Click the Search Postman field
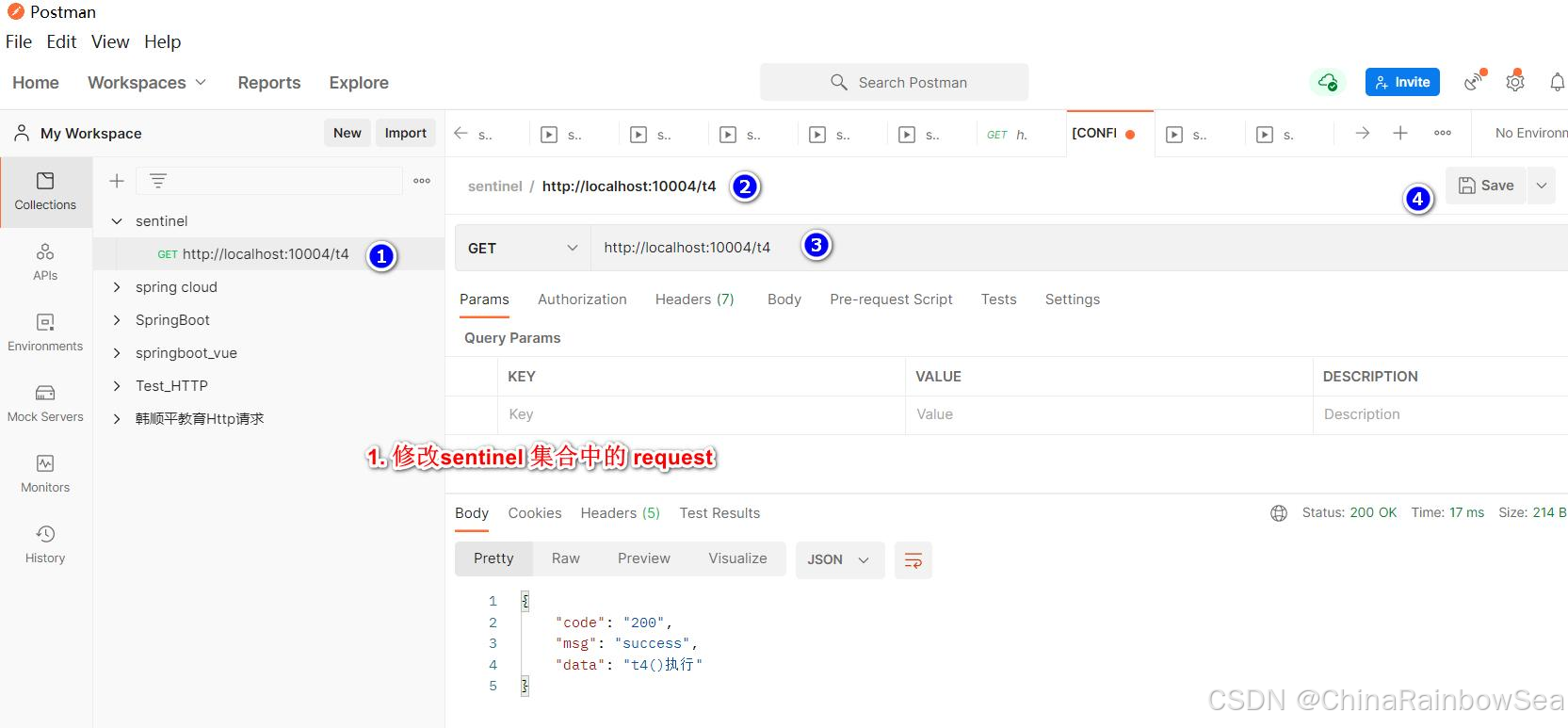The image size is (1568, 728). click(895, 82)
